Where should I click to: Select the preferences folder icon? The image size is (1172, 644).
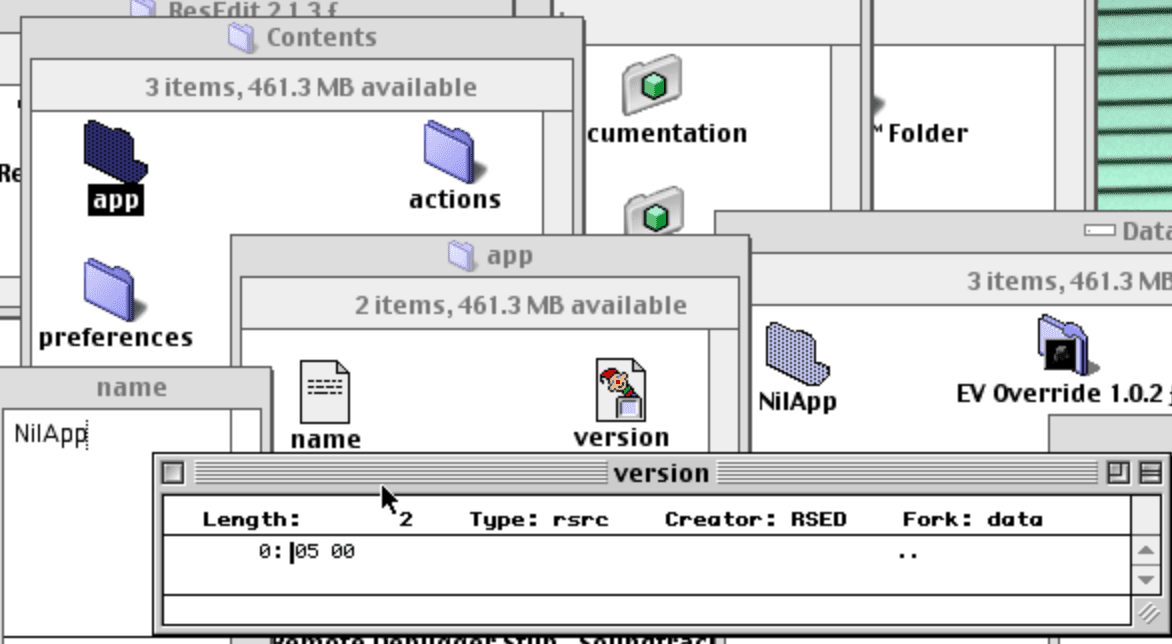(x=114, y=290)
